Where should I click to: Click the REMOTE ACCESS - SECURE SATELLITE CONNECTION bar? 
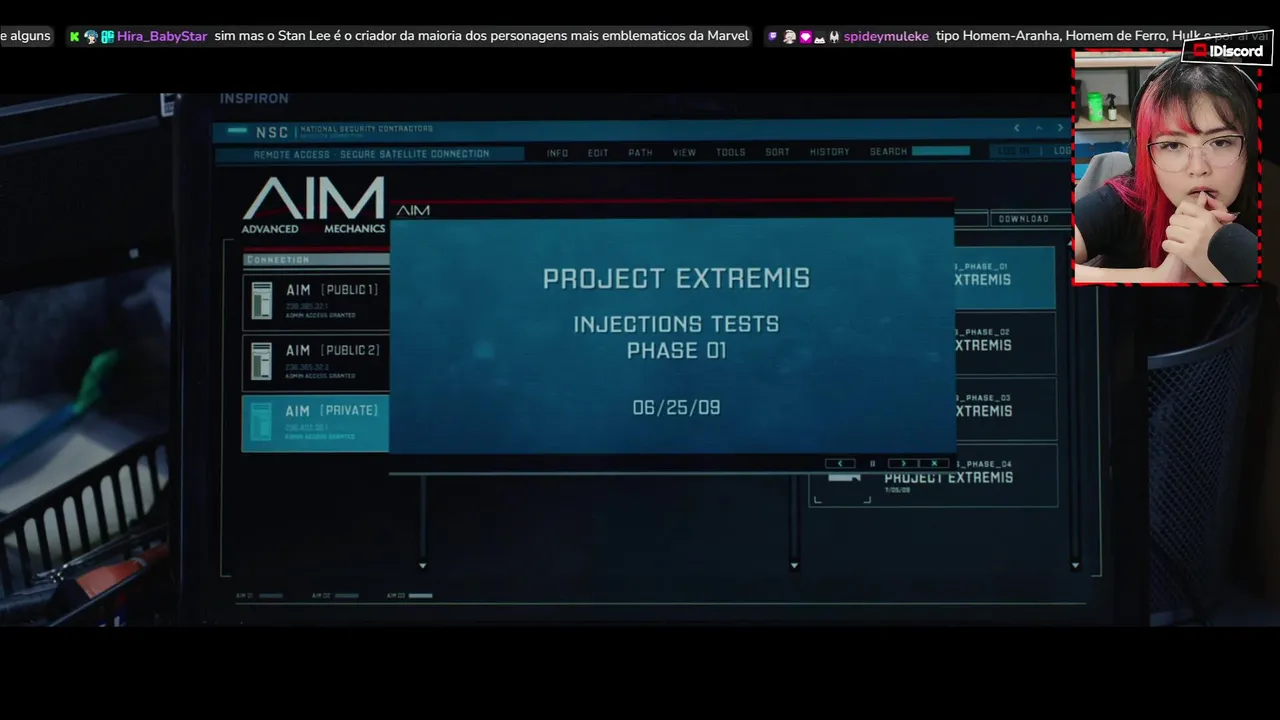[370, 154]
